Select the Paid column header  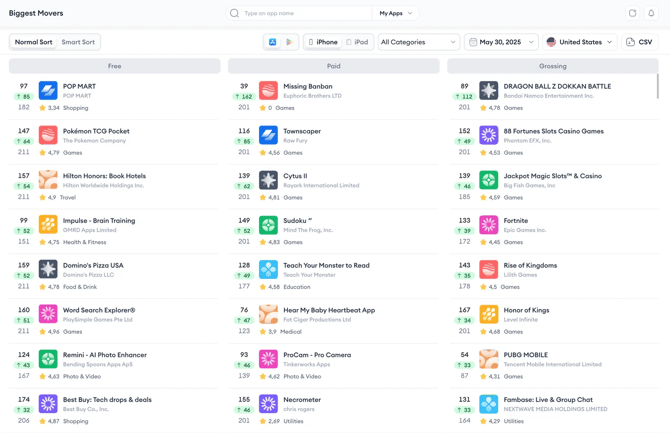tap(334, 66)
